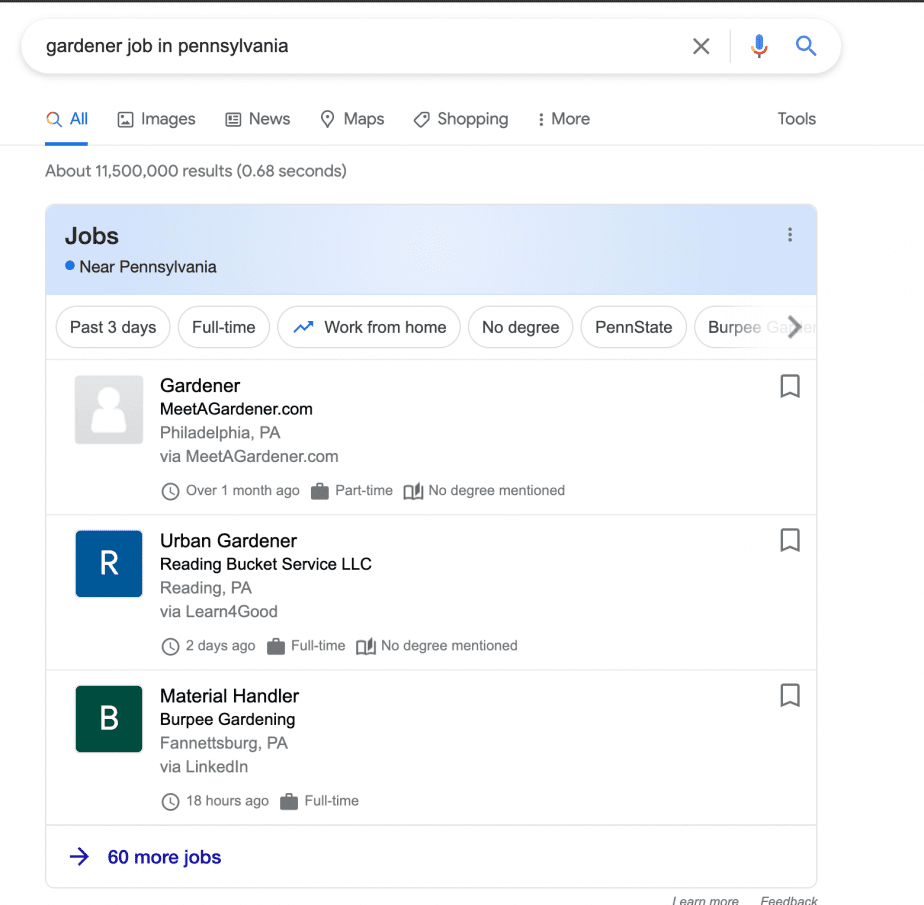Click the arrow icon beside 60 more jobs
Viewport: 924px width, 905px height.
point(80,857)
